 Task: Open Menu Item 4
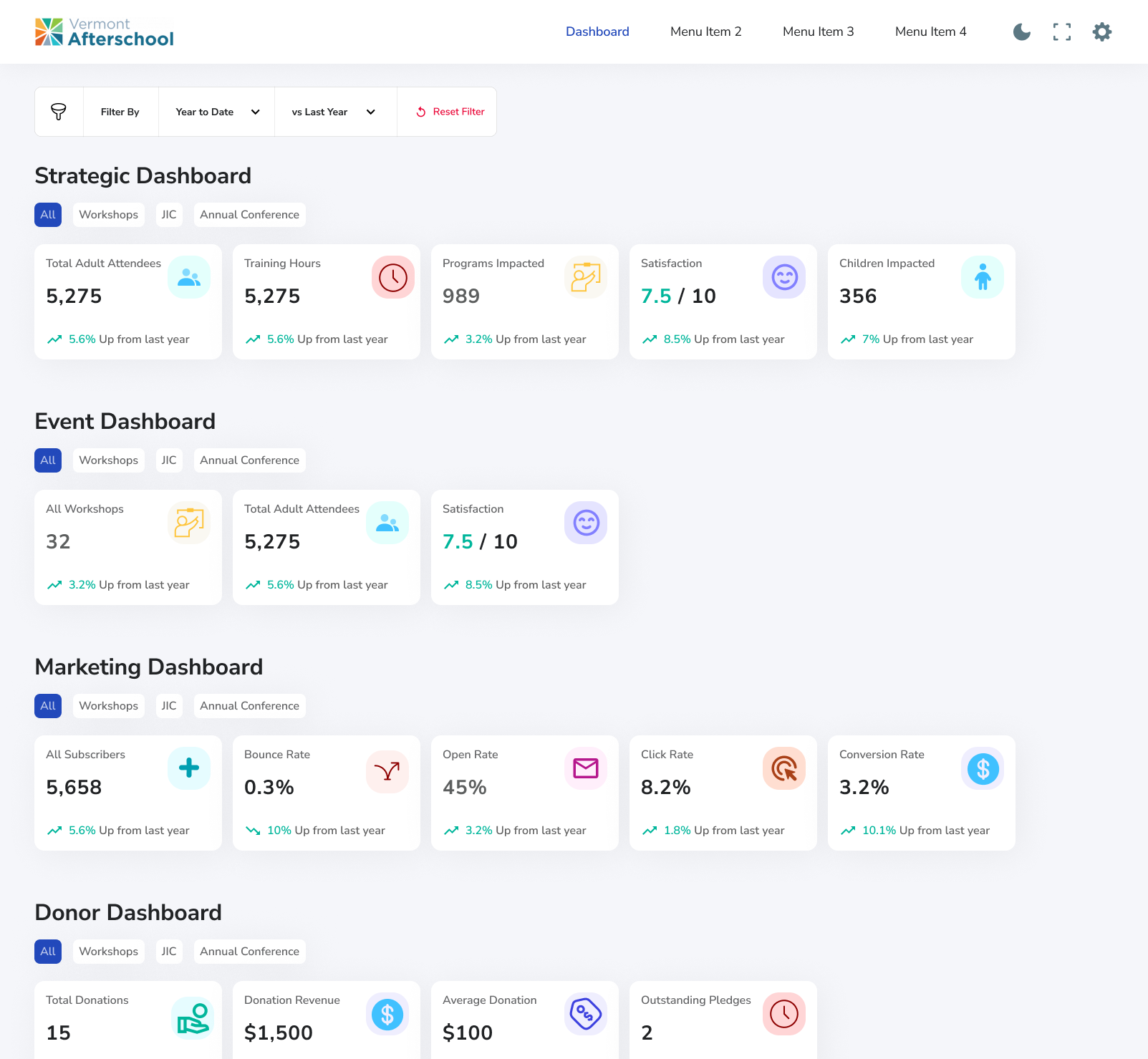(x=931, y=32)
